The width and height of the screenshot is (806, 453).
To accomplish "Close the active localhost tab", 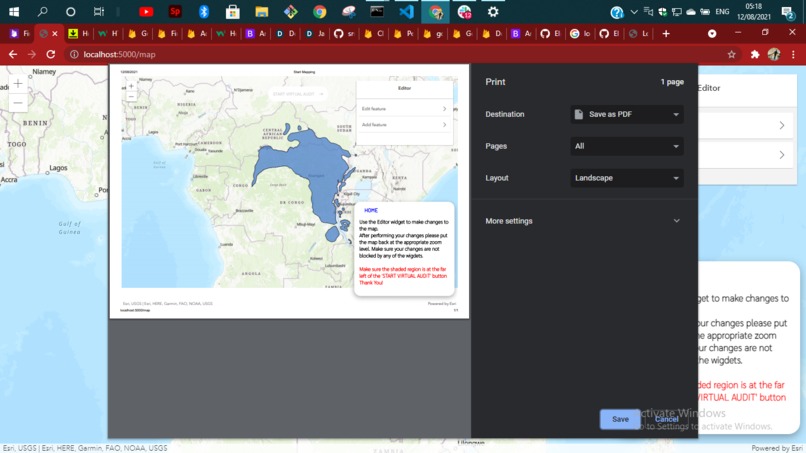I will pos(55,33).
